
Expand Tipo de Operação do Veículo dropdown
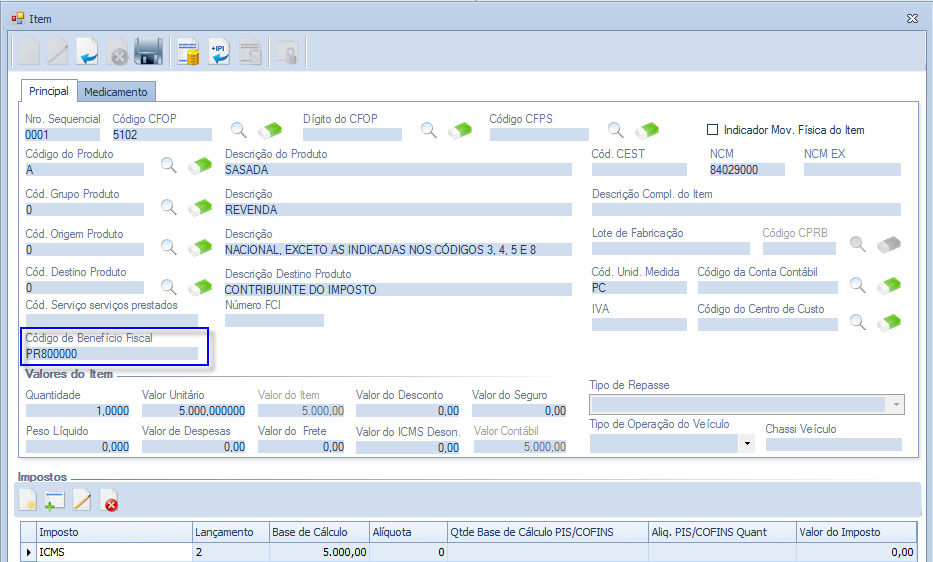click(x=746, y=444)
